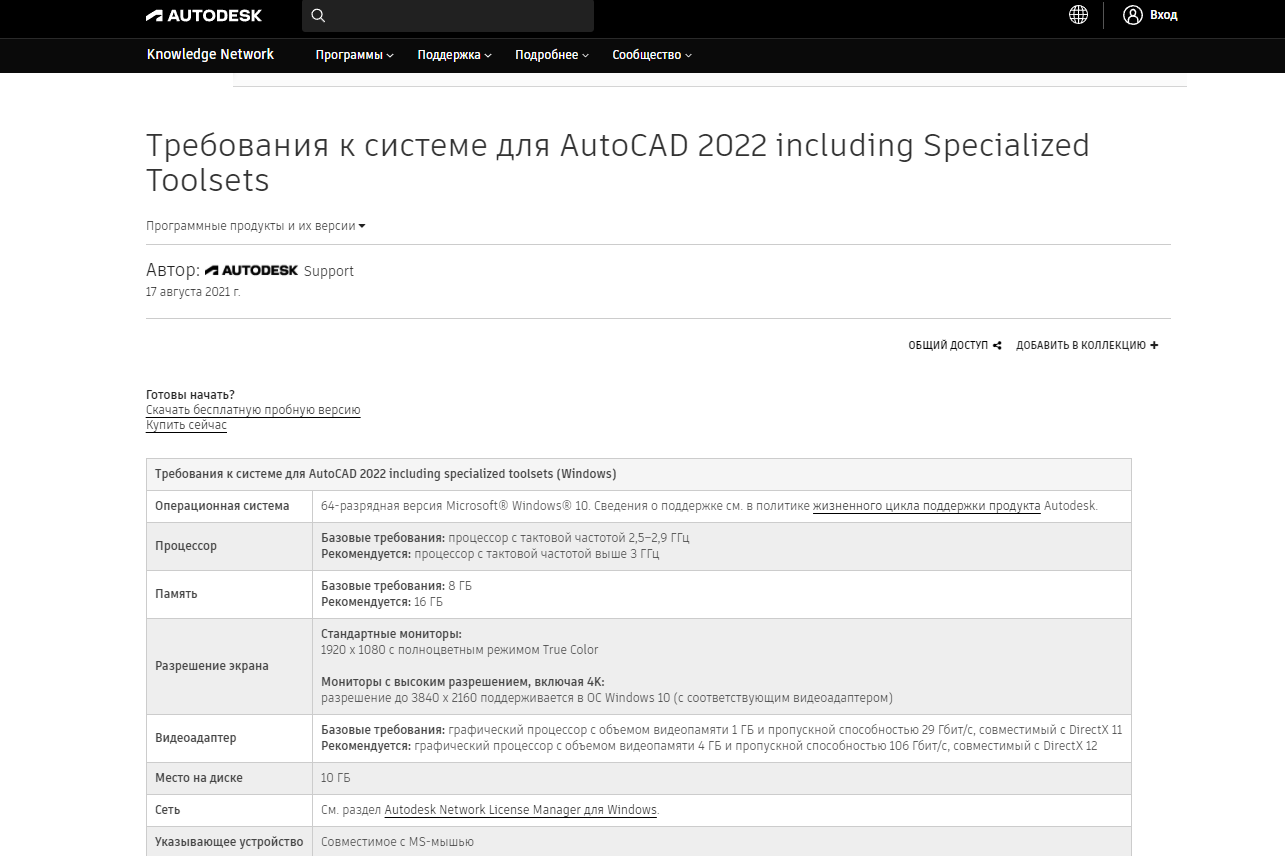Open Knowledge Network home link
This screenshot has width=1285, height=856.
point(210,54)
